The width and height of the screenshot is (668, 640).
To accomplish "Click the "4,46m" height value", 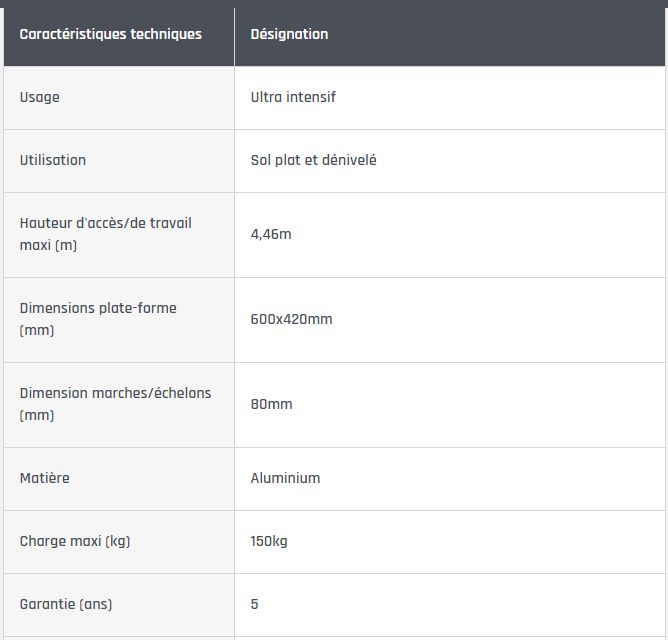I will [271, 234].
